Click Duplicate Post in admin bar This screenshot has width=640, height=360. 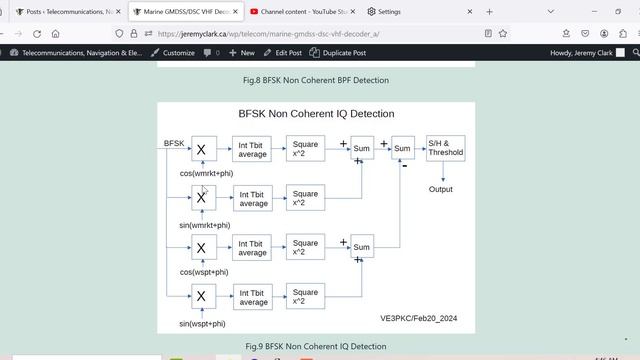[338, 53]
